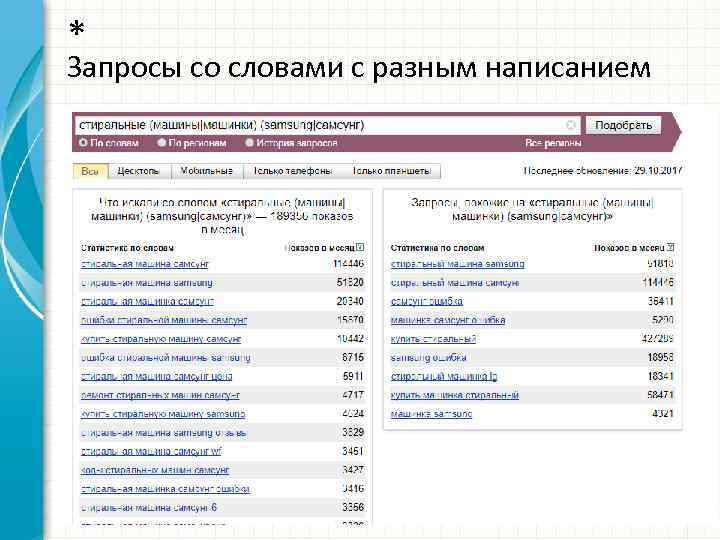720x540 pixels.
Task: Open link 'стиральная машина самсунг wf'
Action: [151, 451]
